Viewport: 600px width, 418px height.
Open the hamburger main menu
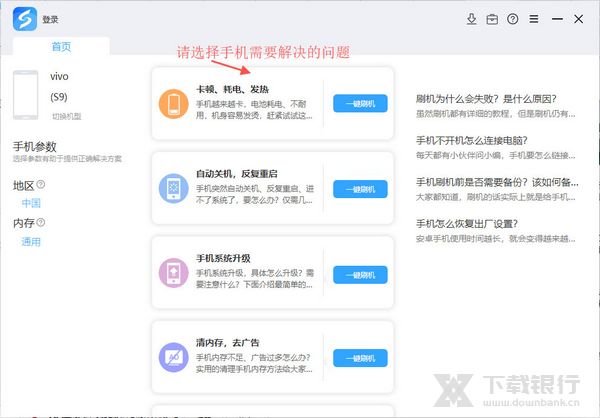click(x=534, y=19)
